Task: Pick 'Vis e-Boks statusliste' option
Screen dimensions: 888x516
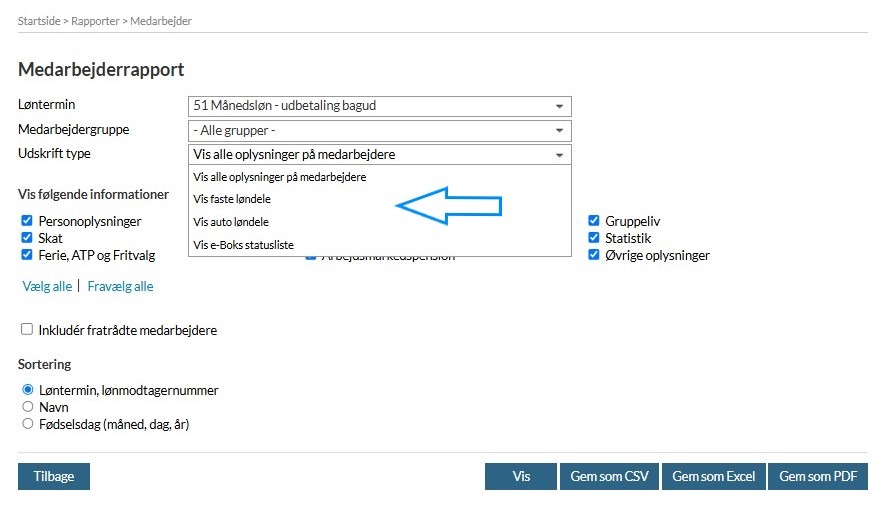Action: coord(244,245)
